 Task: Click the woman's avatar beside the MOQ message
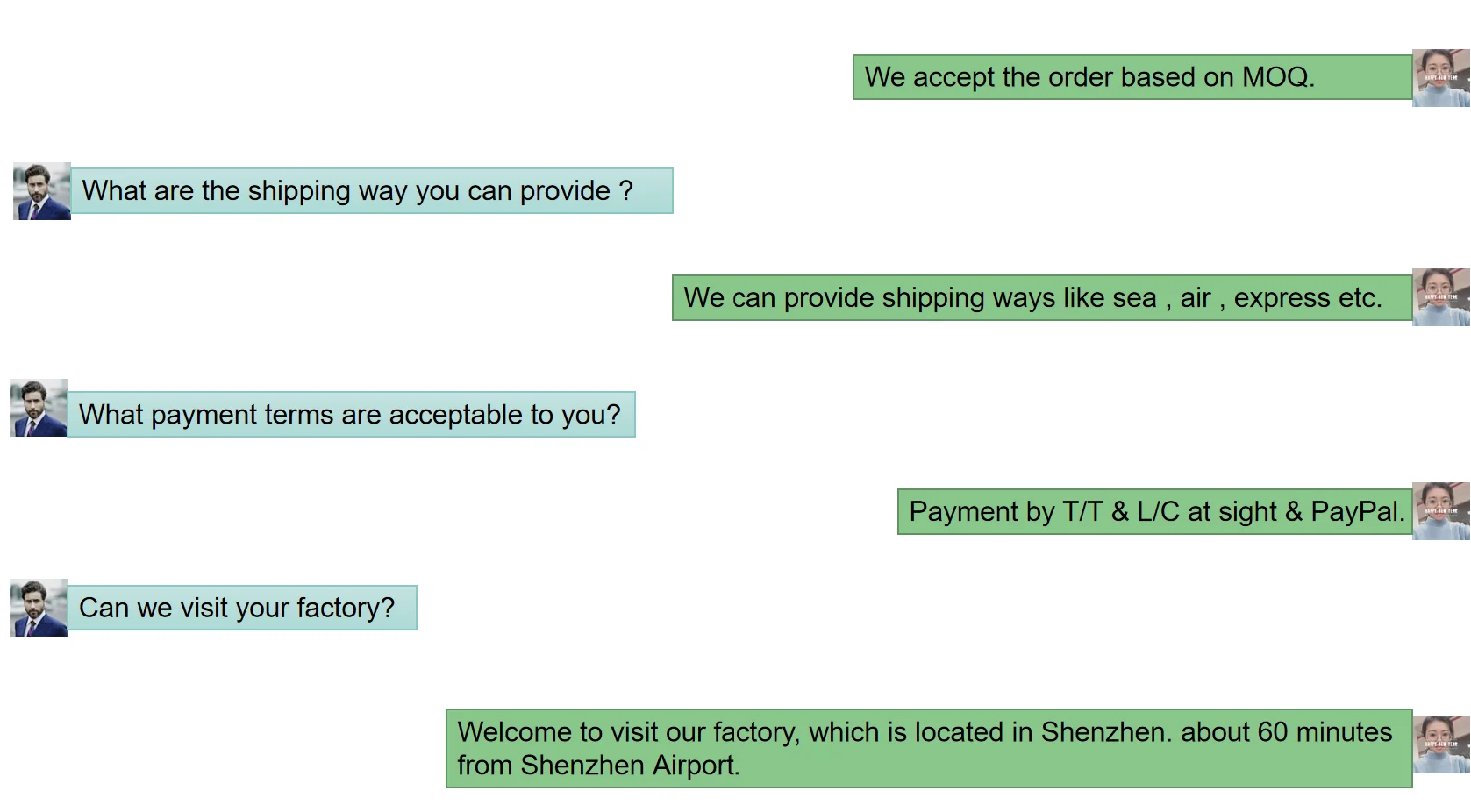point(1440,78)
